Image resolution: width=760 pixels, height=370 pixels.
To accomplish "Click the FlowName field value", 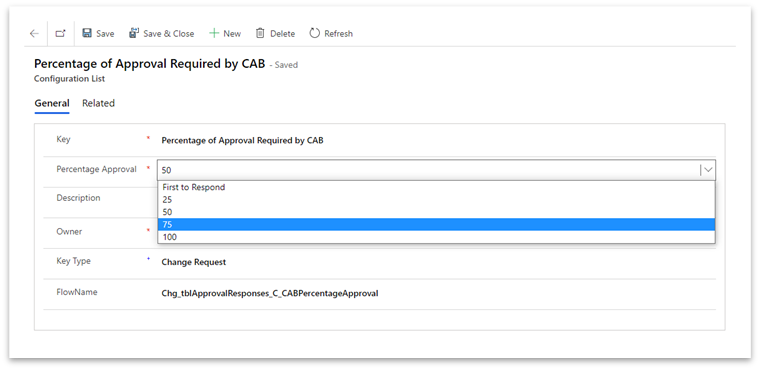I will (x=270, y=293).
